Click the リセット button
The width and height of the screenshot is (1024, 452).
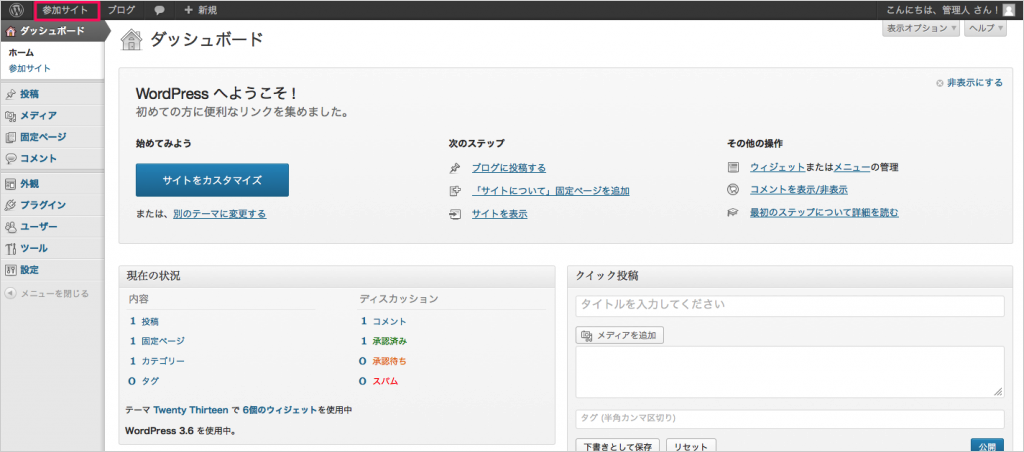[x=690, y=447]
